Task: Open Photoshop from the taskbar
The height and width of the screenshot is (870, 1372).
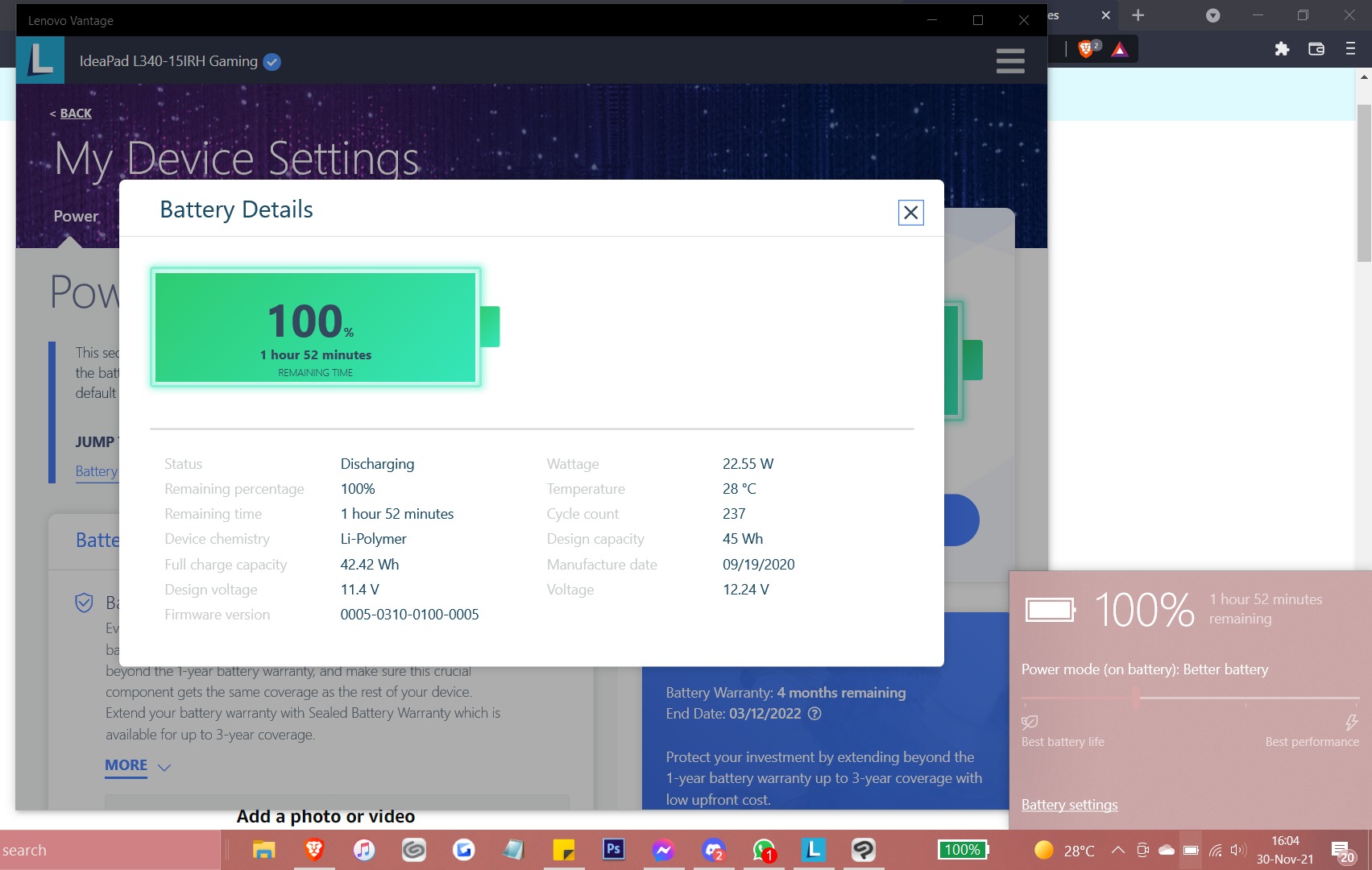Action: pyautogui.click(x=613, y=850)
